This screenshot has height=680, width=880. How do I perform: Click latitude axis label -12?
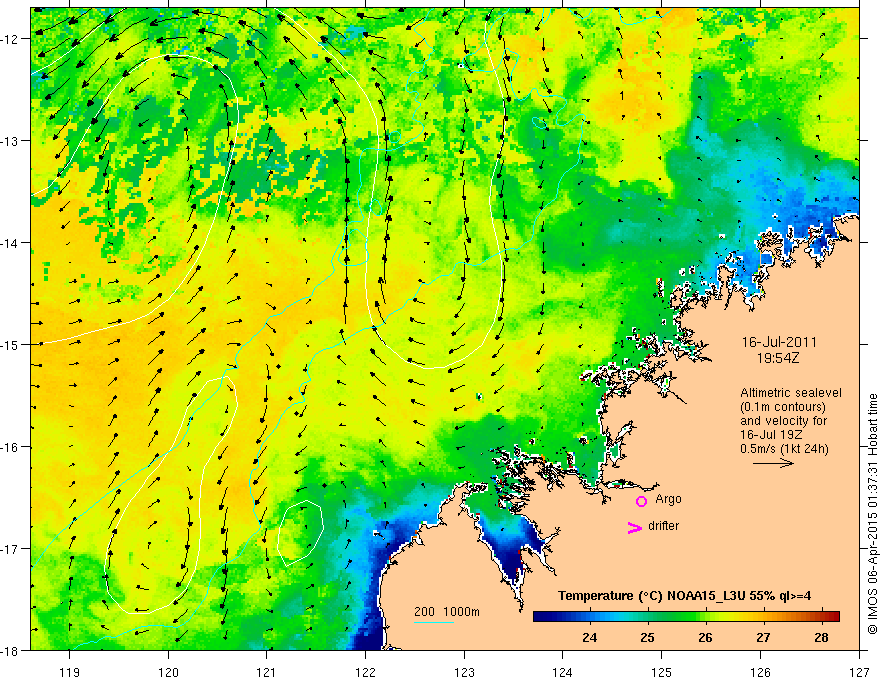11,39
